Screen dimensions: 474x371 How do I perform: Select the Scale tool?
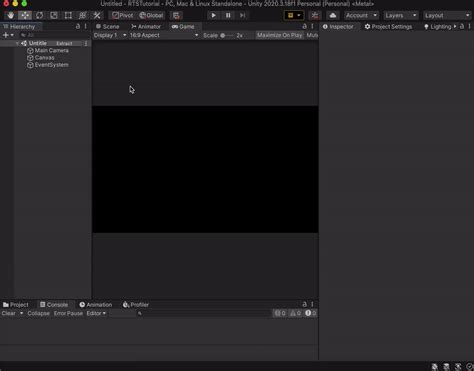pos(54,15)
